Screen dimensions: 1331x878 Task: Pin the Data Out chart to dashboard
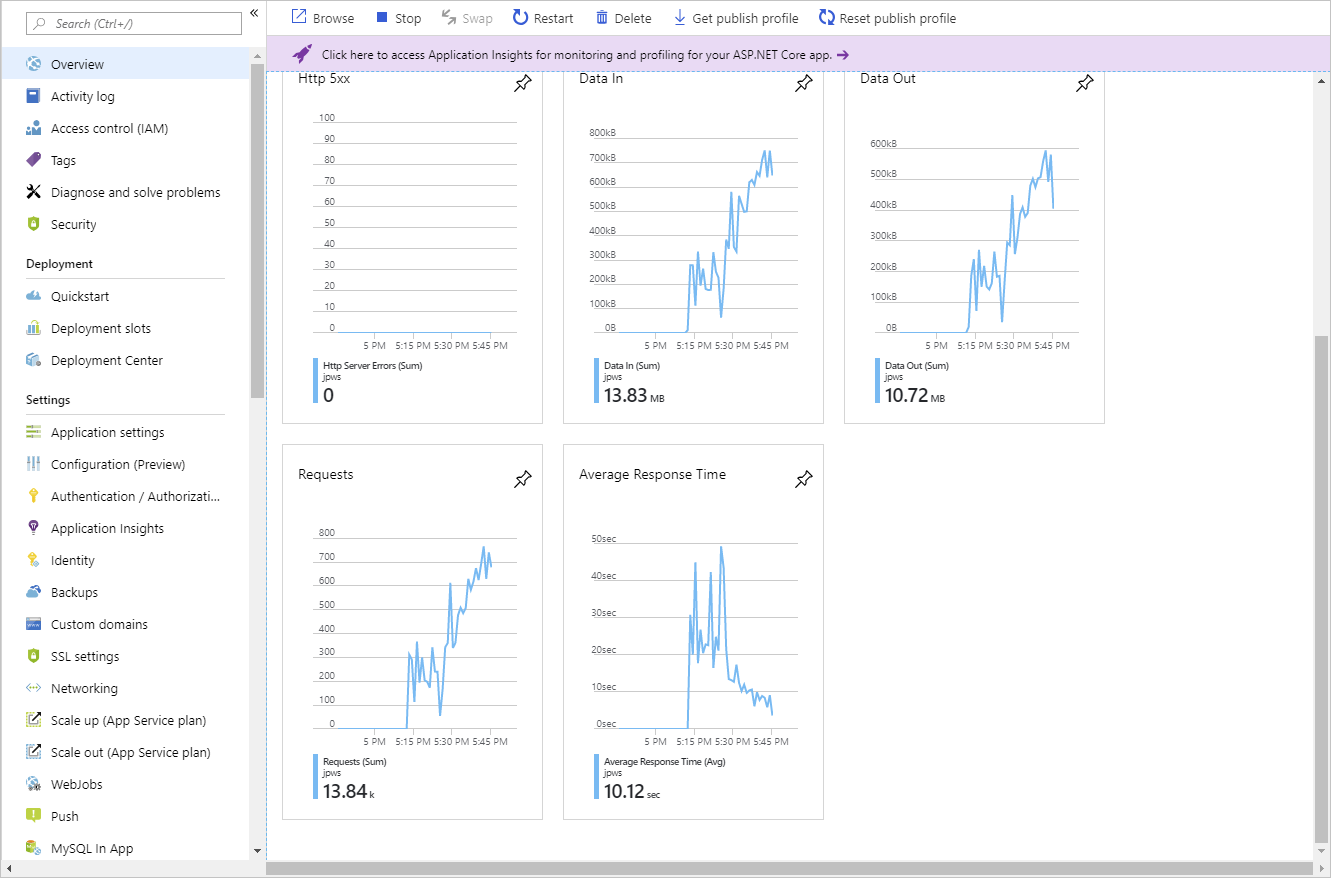(1084, 84)
